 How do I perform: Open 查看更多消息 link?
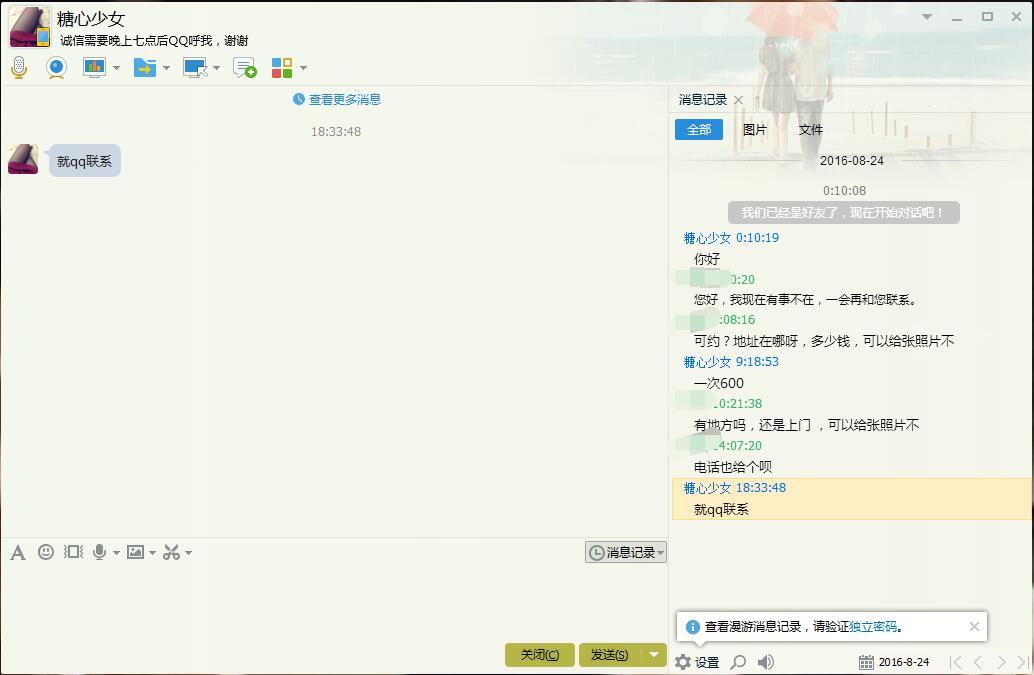click(337, 100)
